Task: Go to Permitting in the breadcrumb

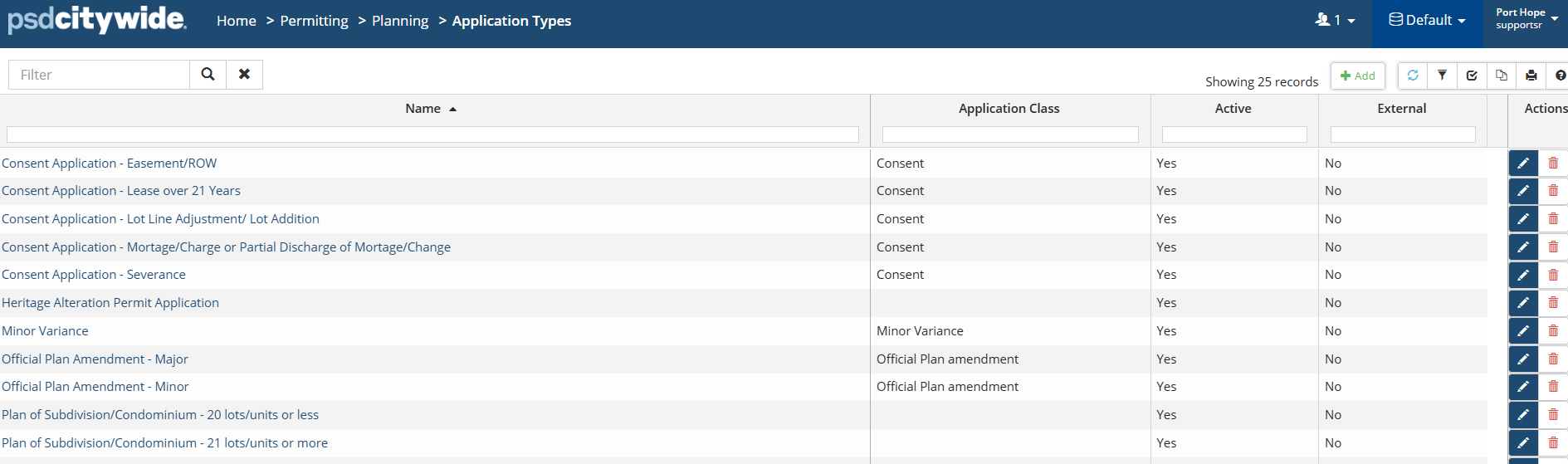Action: pyautogui.click(x=314, y=21)
